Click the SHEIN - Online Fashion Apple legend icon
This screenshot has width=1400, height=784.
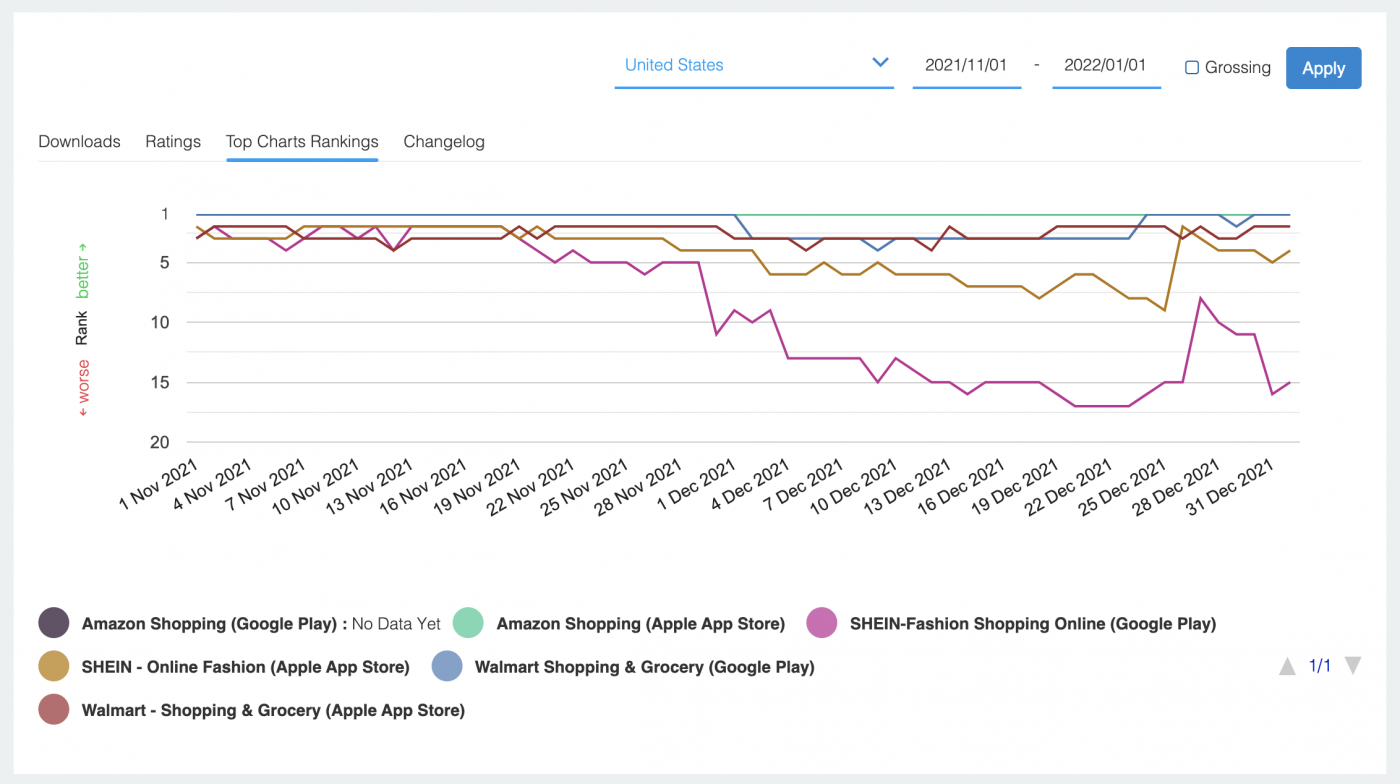55,666
